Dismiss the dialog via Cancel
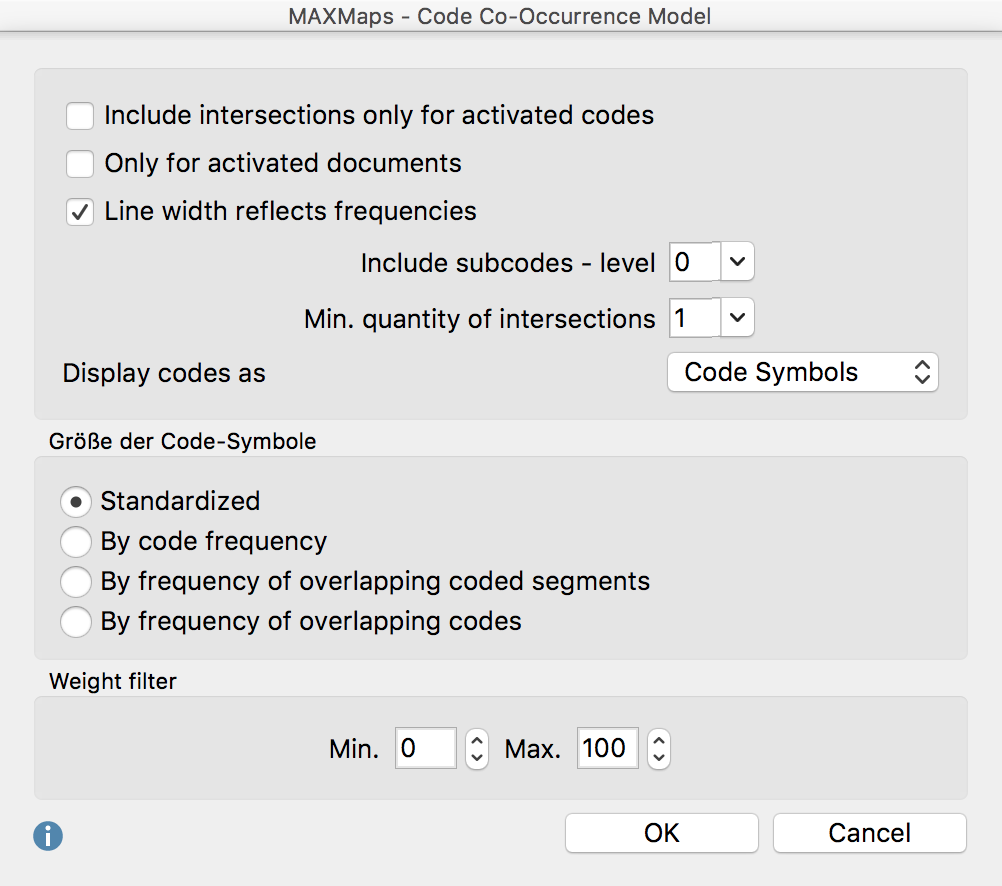This screenshot has height=886, width=1002. pyautogui.click(x=869, y=832)
